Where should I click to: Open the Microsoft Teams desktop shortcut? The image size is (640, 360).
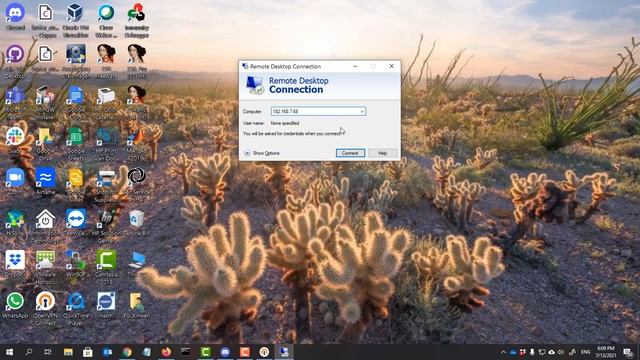click(x=15, y=102)
